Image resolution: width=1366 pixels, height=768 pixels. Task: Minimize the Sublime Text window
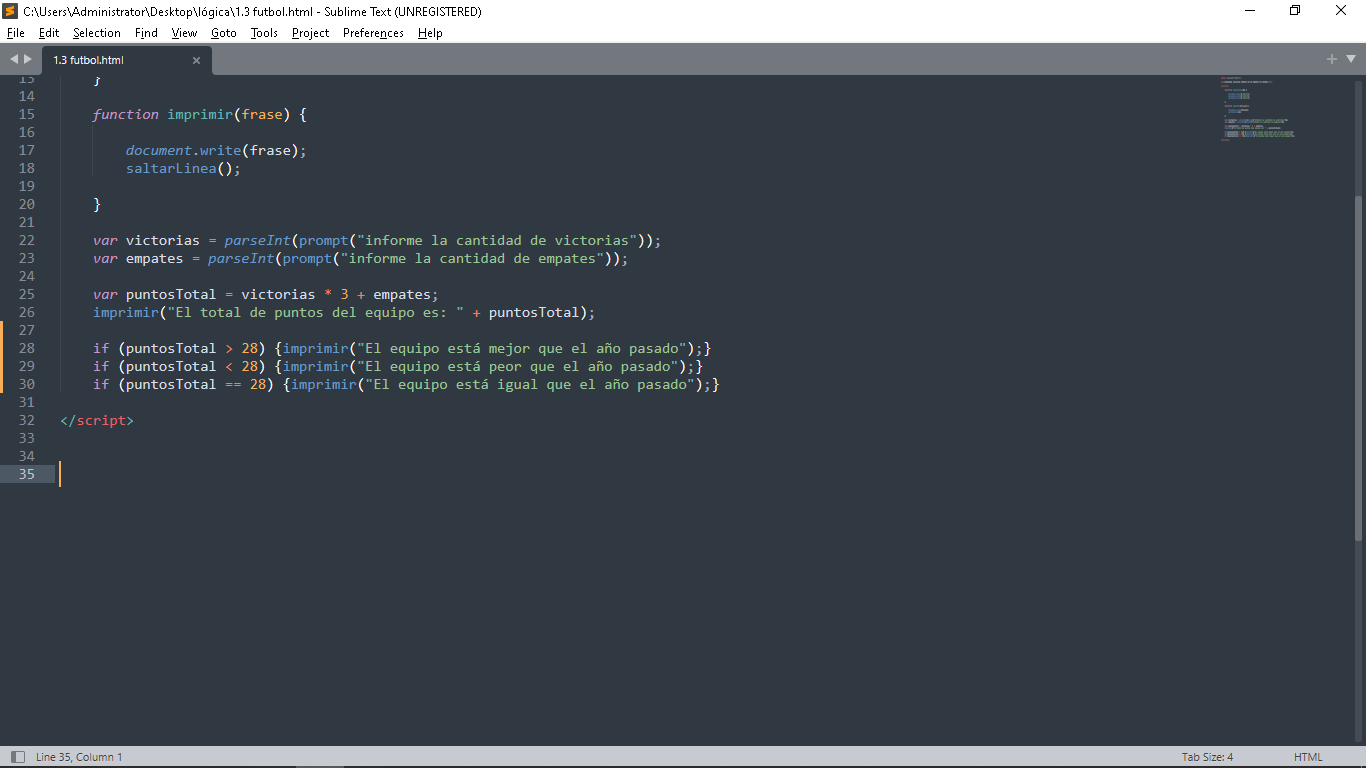pyautogui.click(x=1250, y=11)
